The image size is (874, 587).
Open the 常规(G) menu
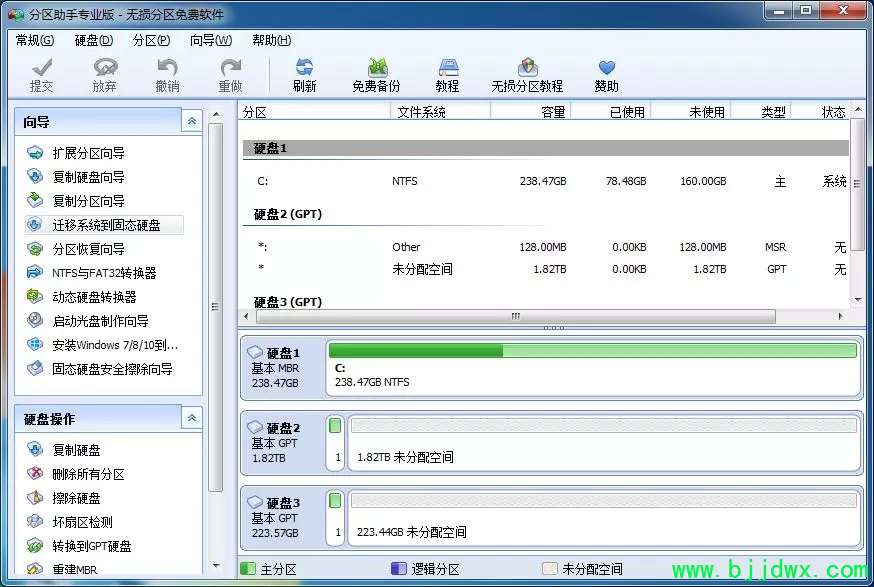(x=35, y=40)
